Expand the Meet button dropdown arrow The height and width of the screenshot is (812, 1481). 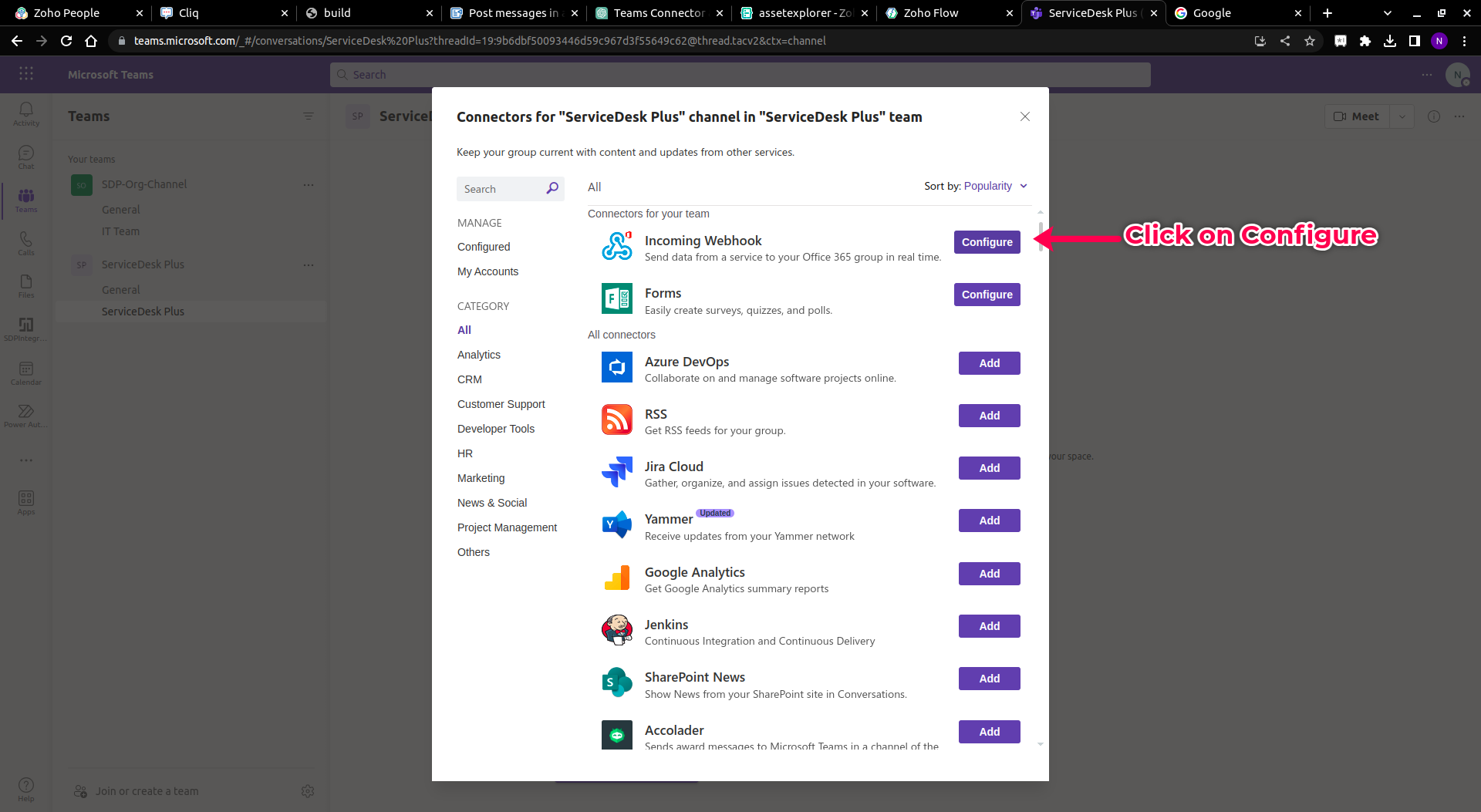1402,116
